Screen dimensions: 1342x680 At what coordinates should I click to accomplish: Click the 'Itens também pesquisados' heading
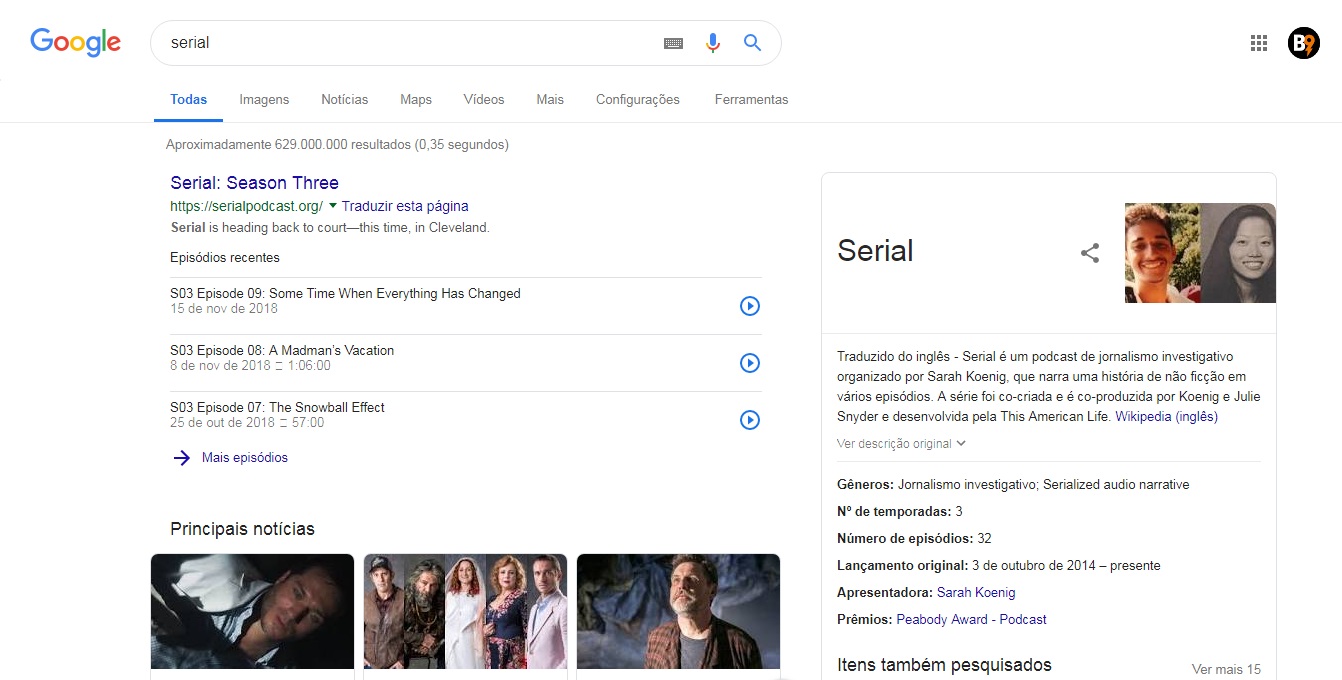pos(944,664)
